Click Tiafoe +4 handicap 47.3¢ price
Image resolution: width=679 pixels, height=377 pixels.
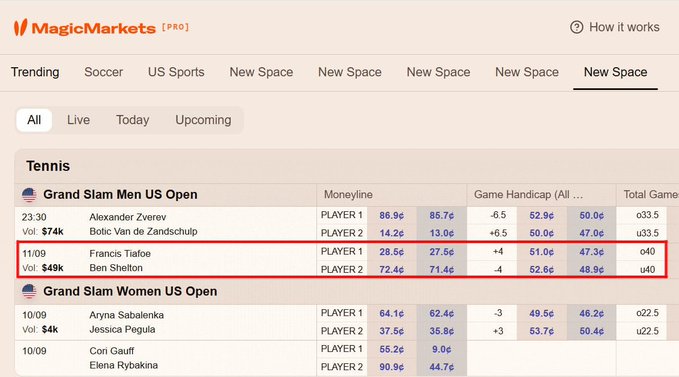(x=592, y=252)
